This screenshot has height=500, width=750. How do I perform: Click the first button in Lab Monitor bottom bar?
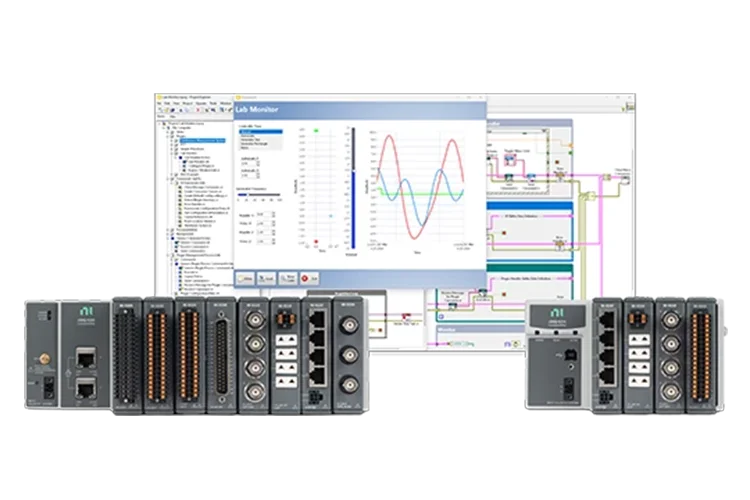(x=245, y=278)
